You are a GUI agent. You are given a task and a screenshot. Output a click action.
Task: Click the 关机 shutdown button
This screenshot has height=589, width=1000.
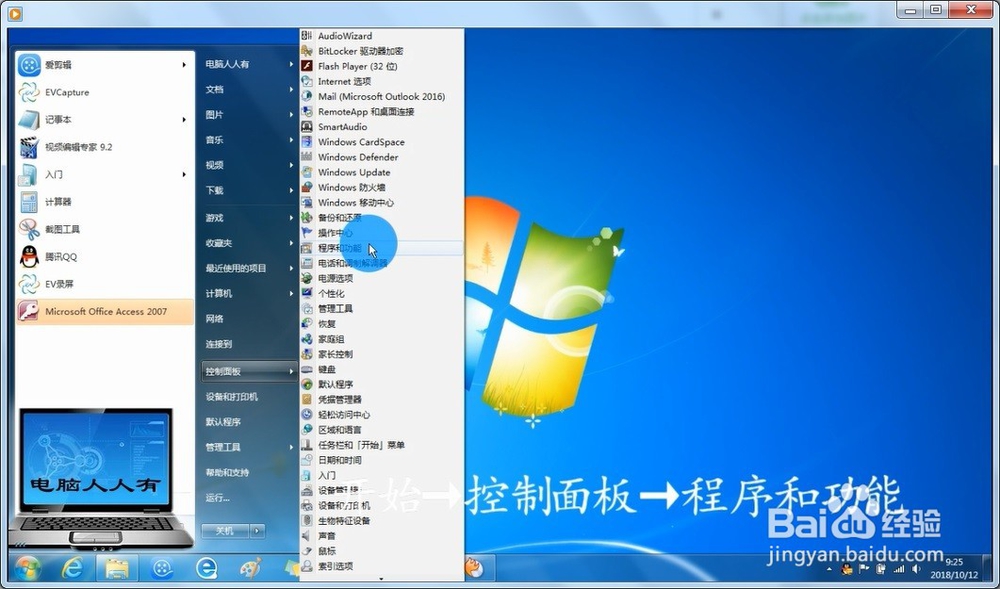point(225,531)
